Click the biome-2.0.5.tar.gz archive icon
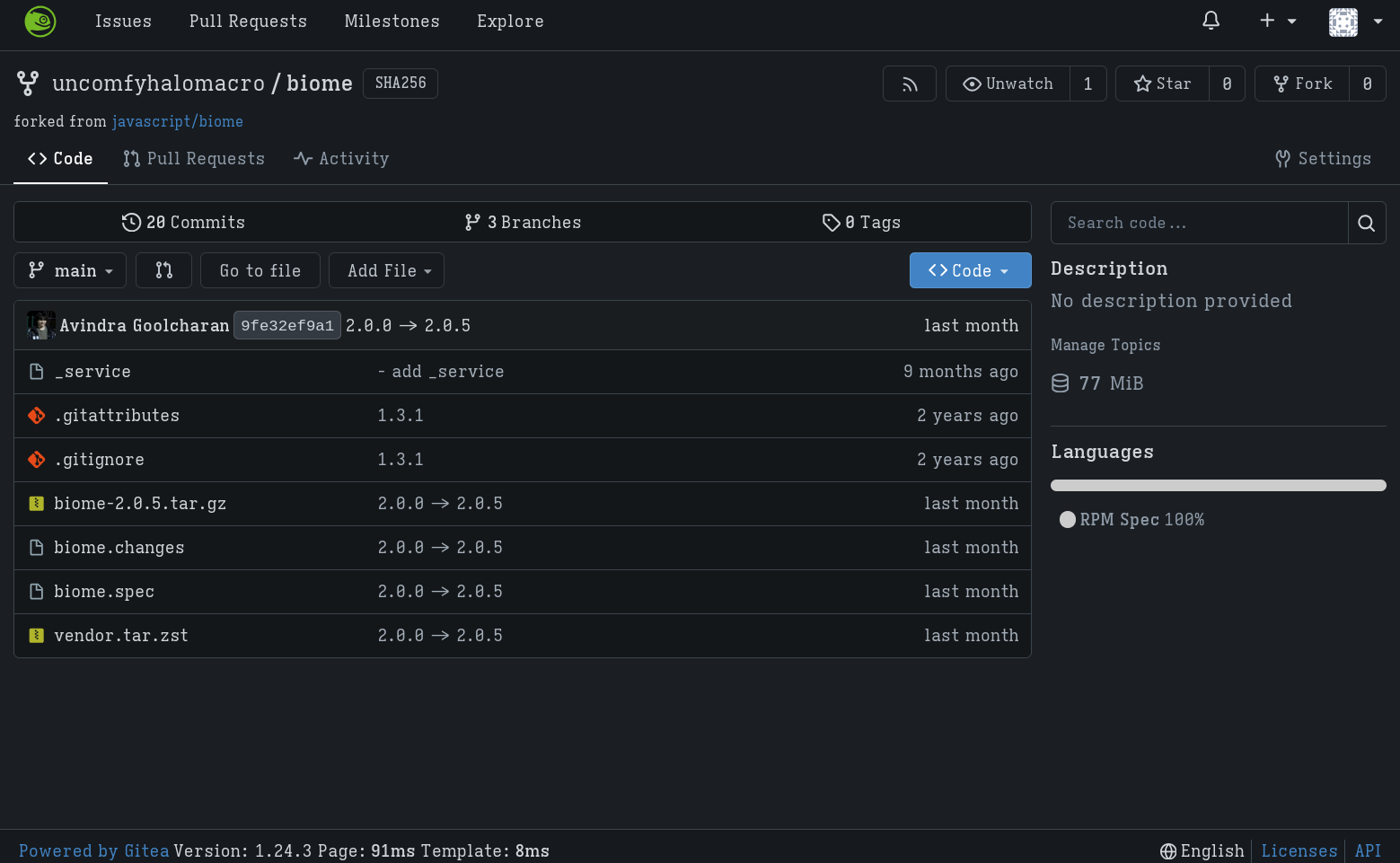The height and width of the screenshot is (863, 1400). coord(37,504)
